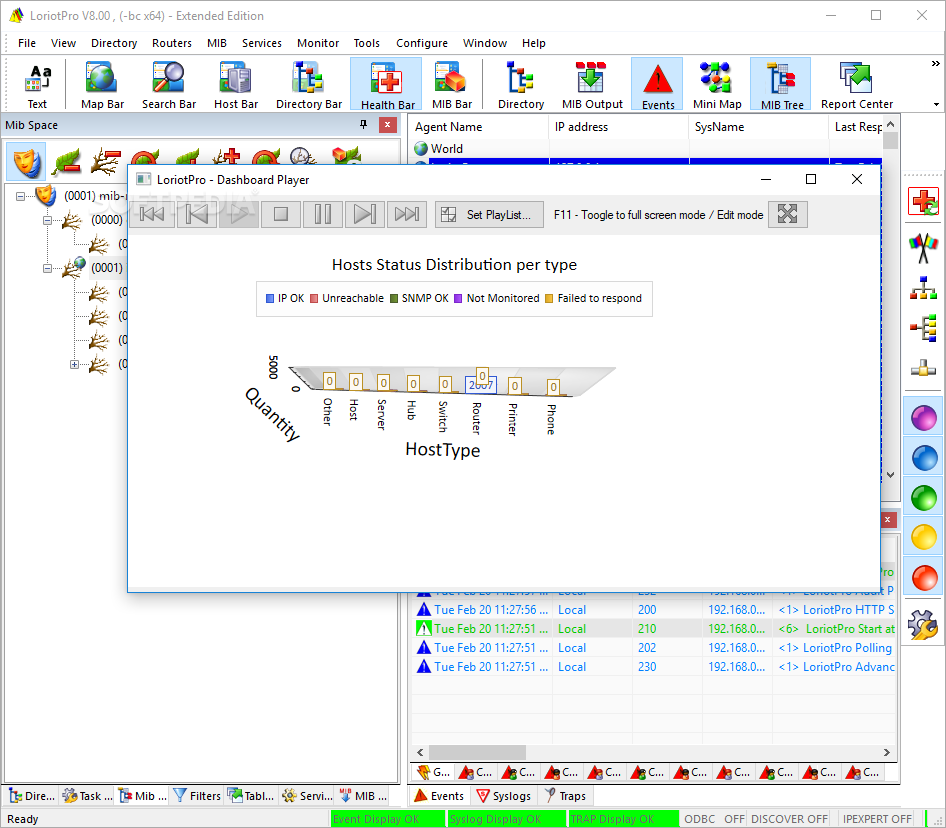Select the World agent row
Image resolution: width=946 pixels, height=828 pixels.
pyautogui.click(x=646, y=148)
